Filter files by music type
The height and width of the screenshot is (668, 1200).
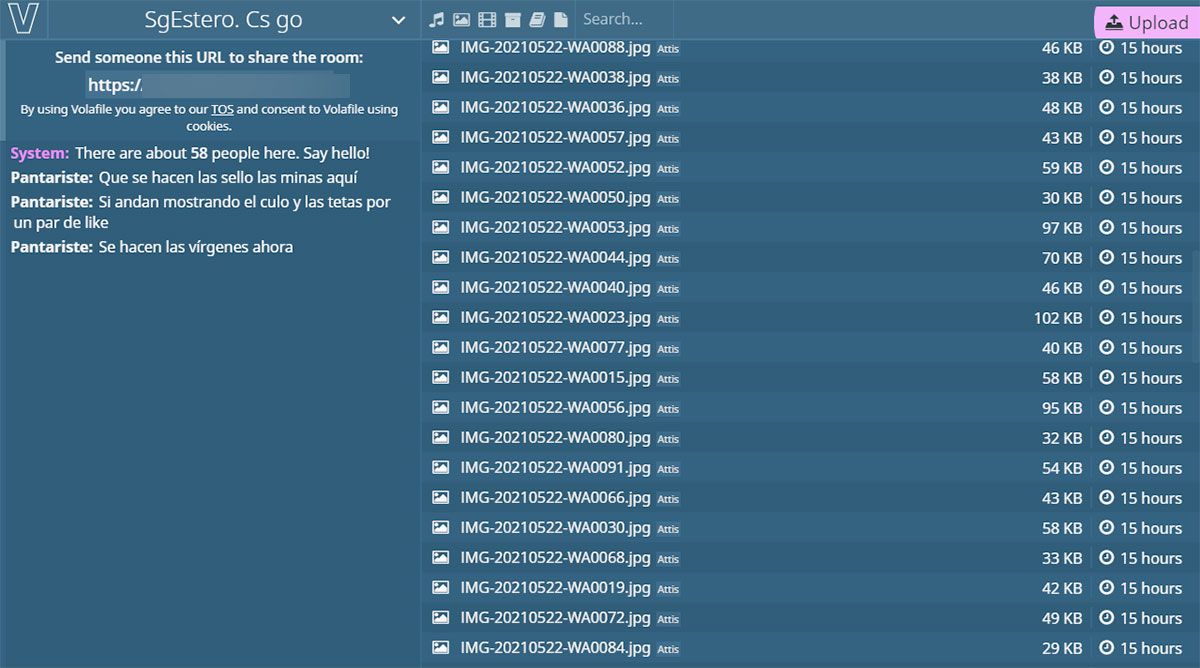coord(436,20)
